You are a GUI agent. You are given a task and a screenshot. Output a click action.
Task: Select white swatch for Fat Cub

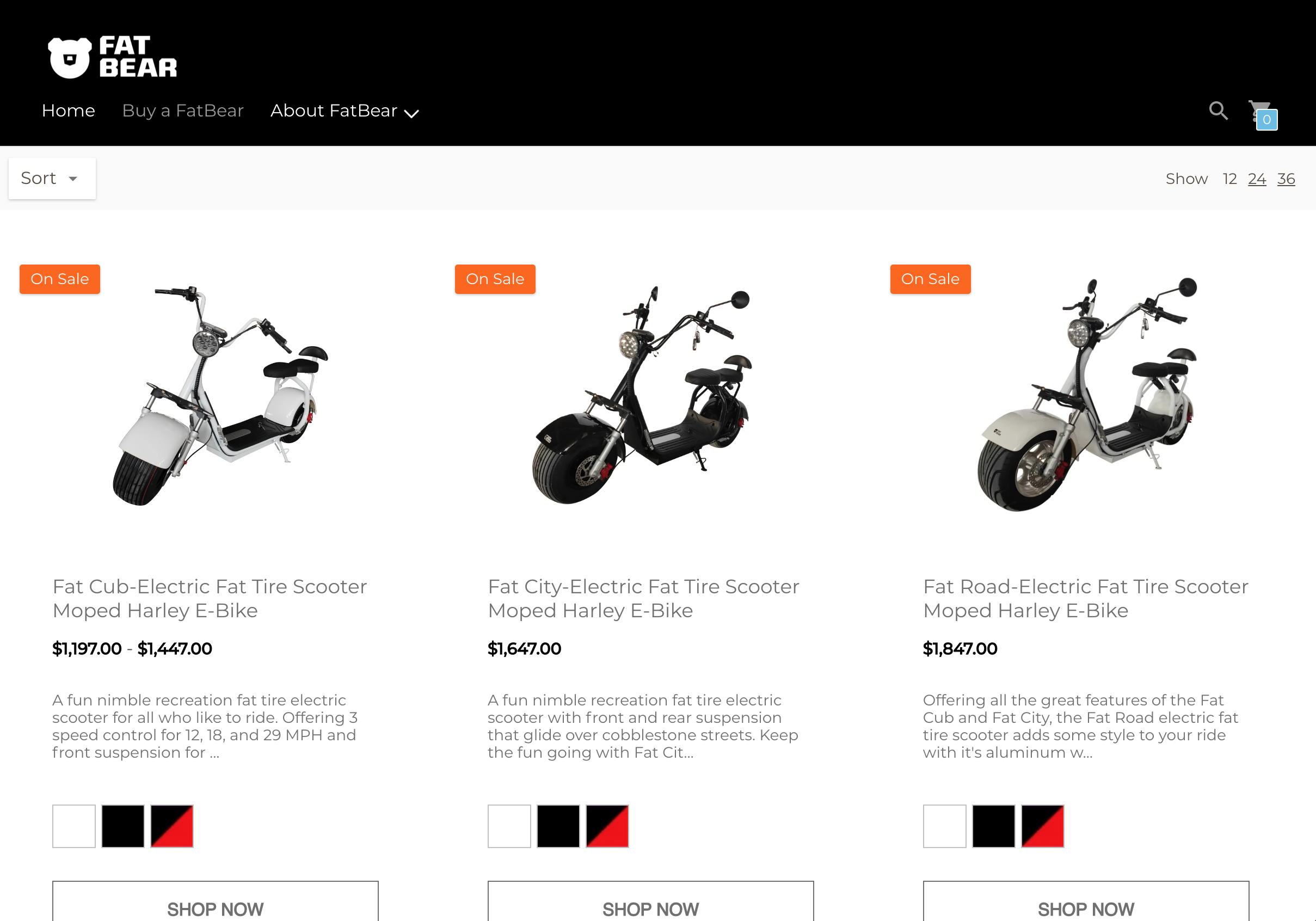click(x=74, y=826)
